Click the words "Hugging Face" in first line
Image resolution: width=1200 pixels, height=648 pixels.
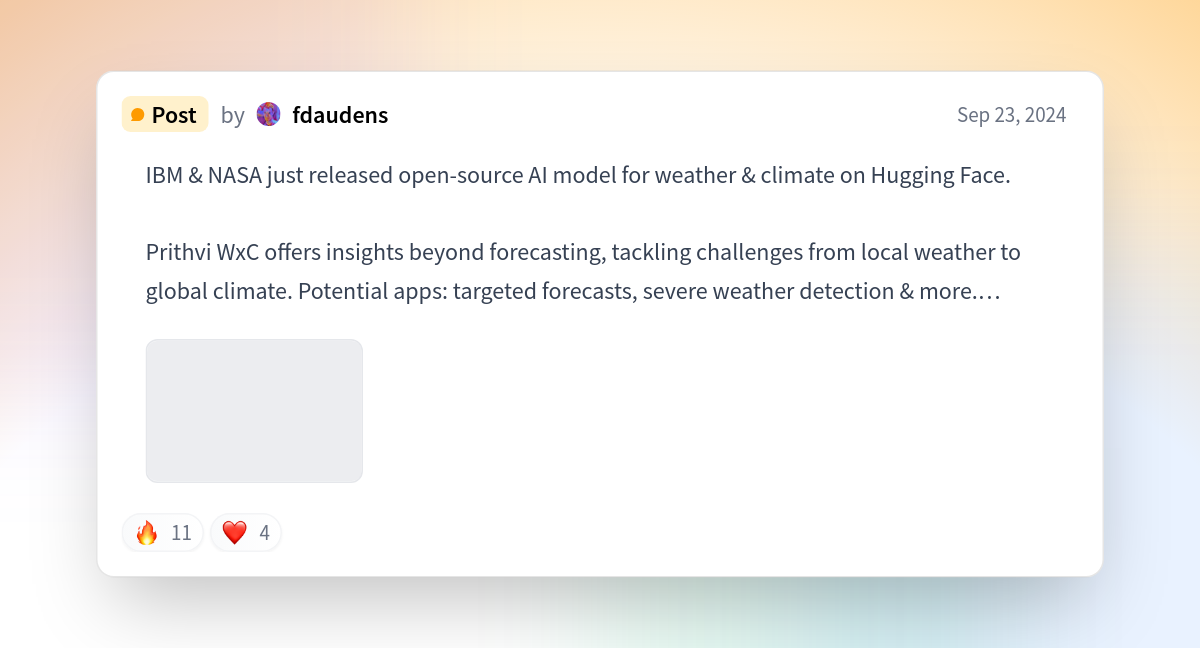938,176
